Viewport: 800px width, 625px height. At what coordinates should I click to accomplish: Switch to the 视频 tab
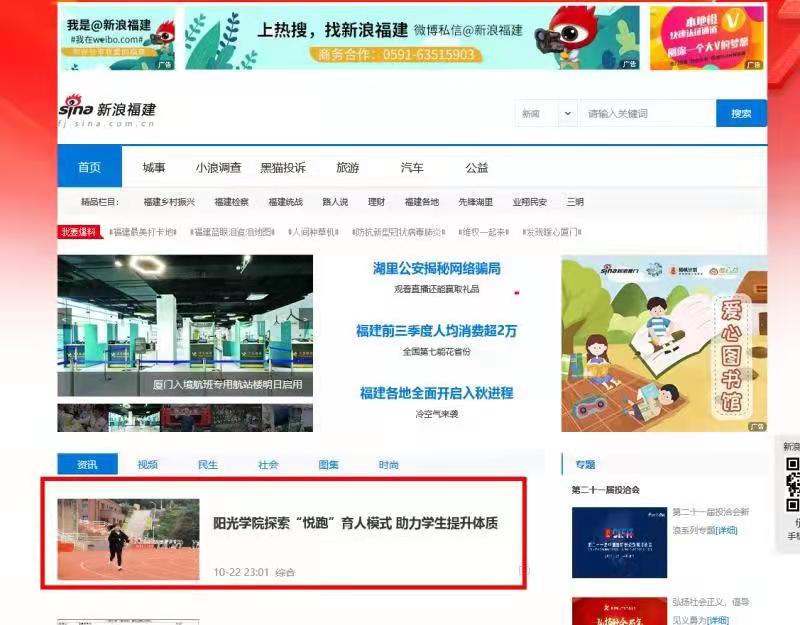point(147,464)
